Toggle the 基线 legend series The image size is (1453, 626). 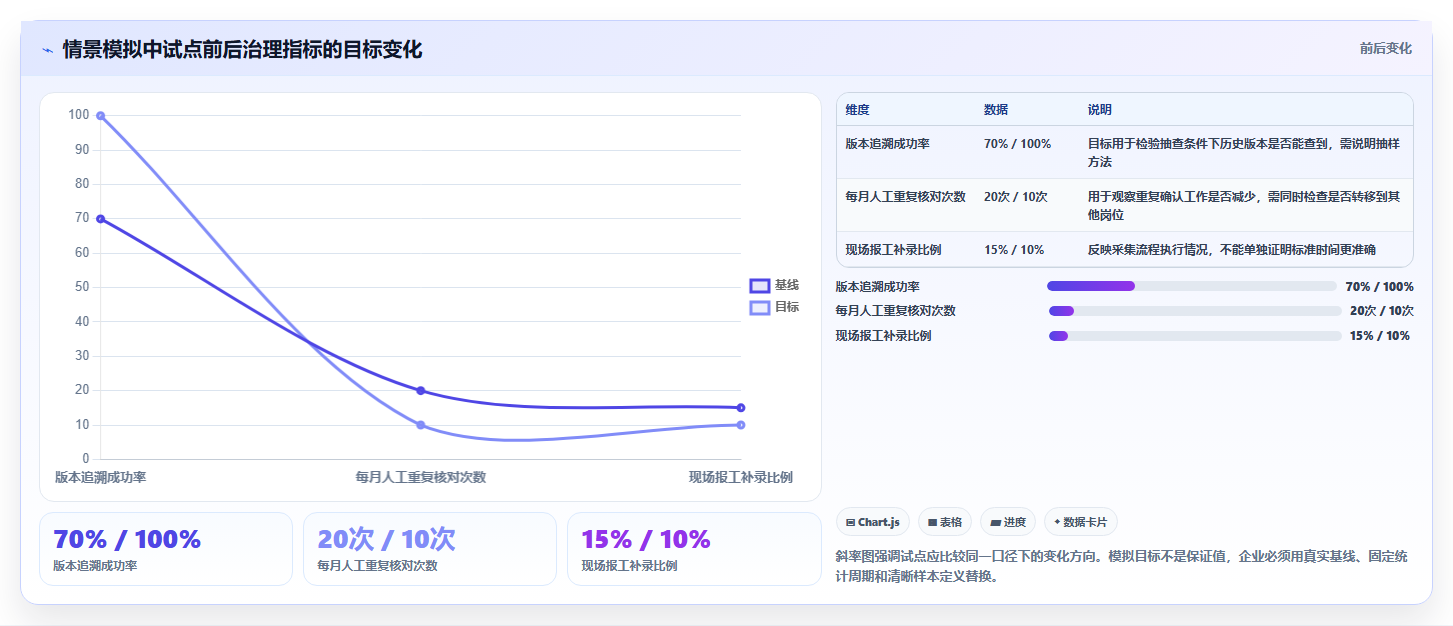[775, 285]
